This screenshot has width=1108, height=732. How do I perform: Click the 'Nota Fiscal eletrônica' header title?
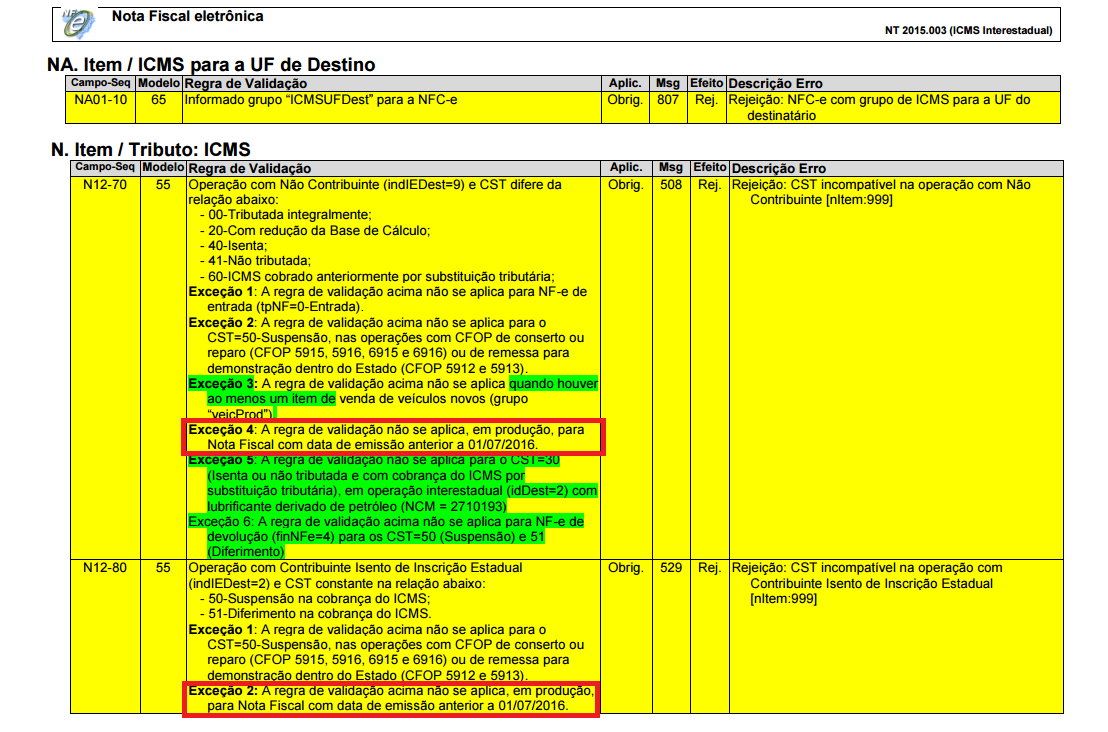188,17
